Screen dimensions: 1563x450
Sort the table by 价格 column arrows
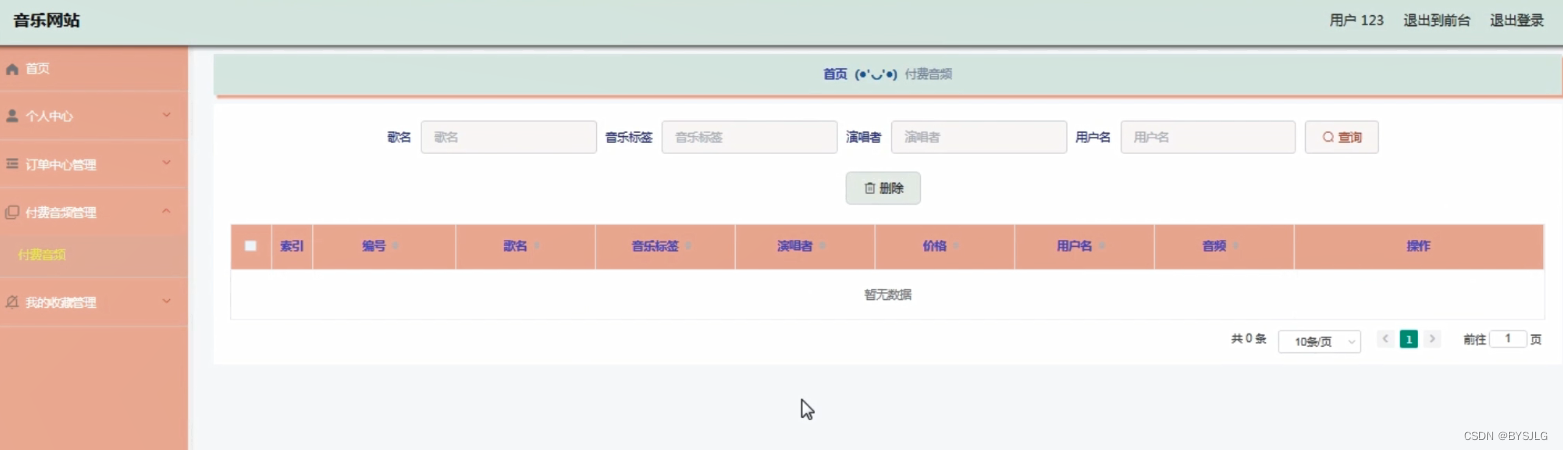[x=957, y=246]
